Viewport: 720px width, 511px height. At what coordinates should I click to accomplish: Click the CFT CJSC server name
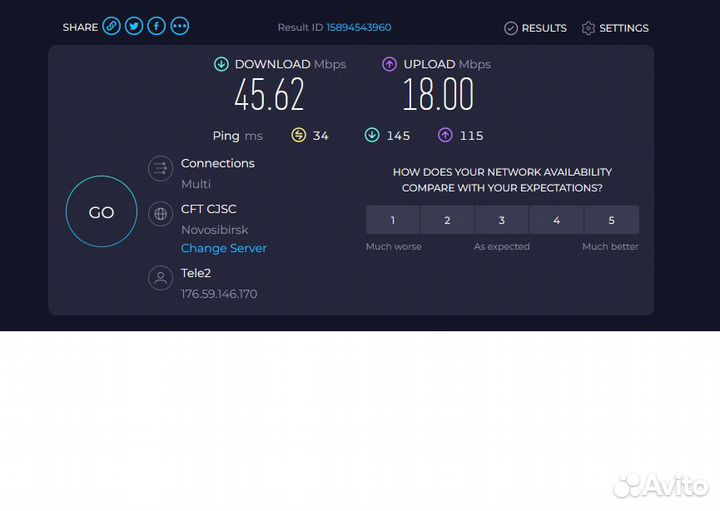click(x=208, y=209)
